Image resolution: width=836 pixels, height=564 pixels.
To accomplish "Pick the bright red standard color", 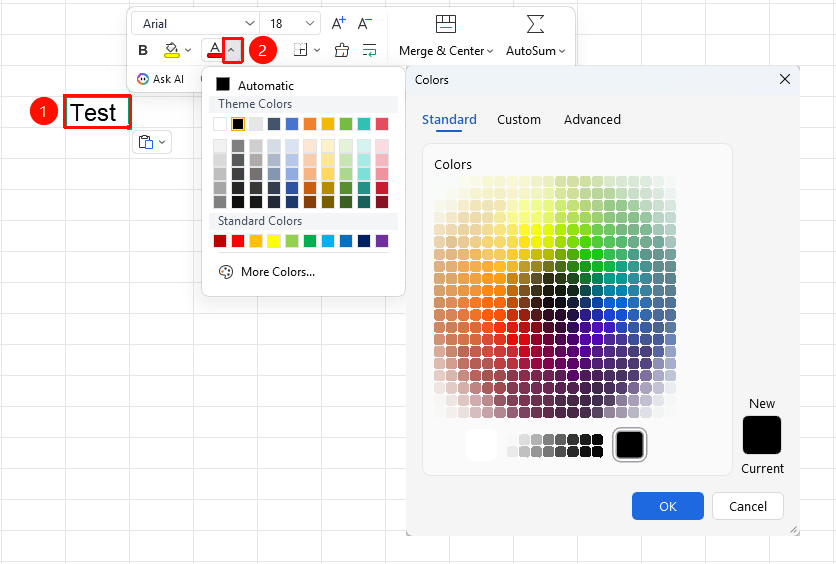I will coord(238,241).
